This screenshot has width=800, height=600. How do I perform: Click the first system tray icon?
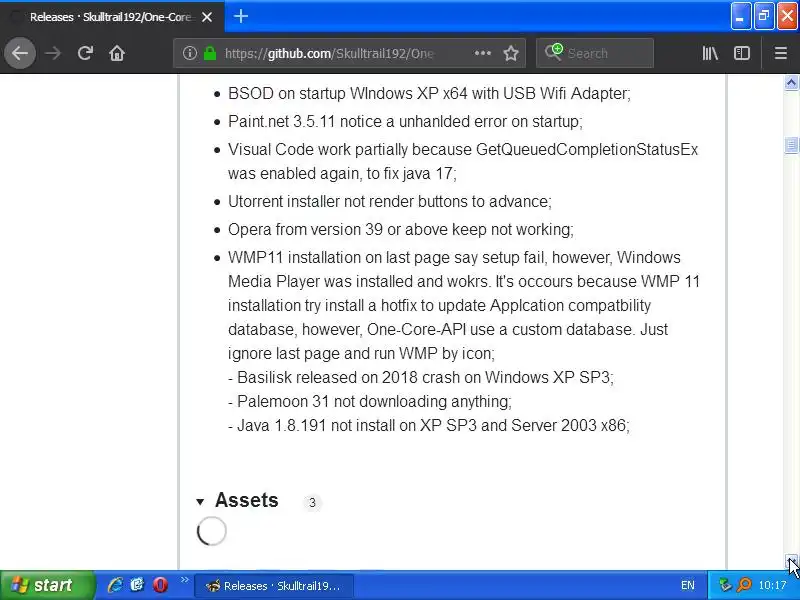pyautogui.click(x=724, y=585)
